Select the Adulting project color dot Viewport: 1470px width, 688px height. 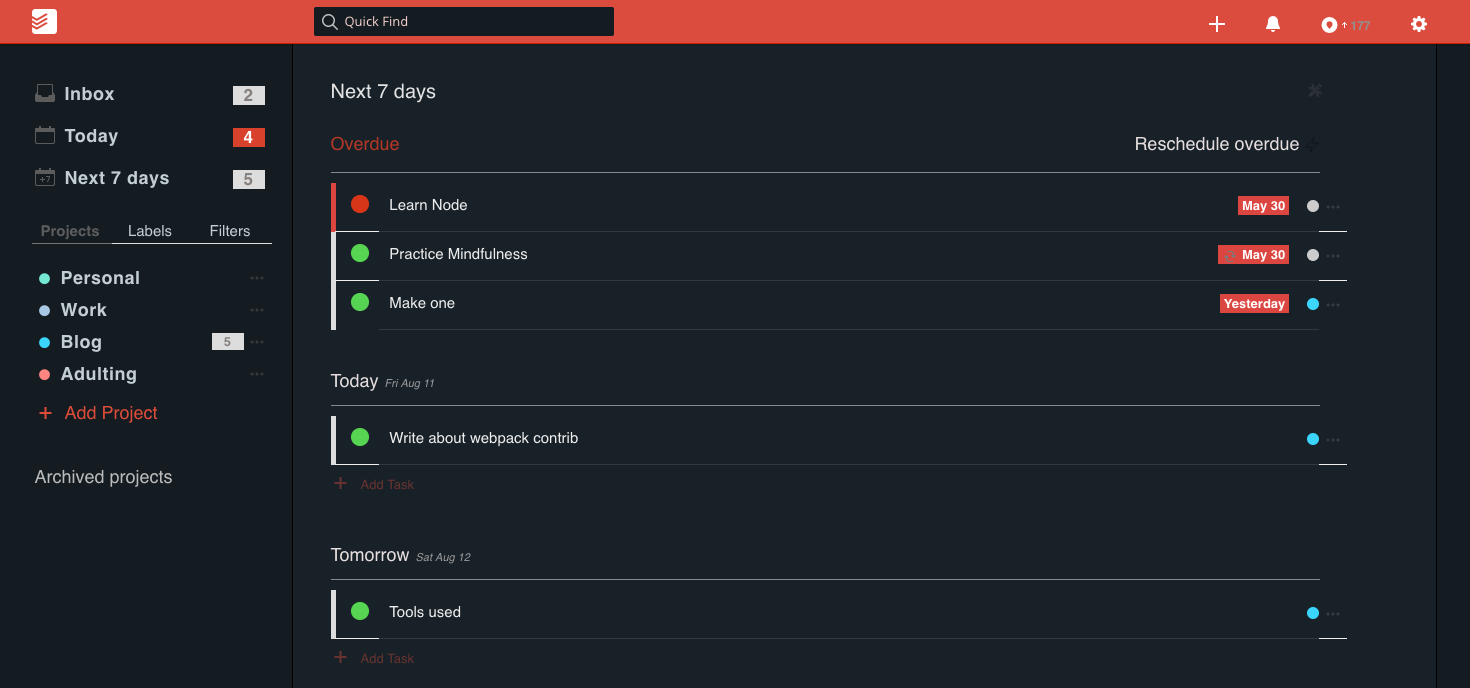pyautogui.click(x=43, y=373)
